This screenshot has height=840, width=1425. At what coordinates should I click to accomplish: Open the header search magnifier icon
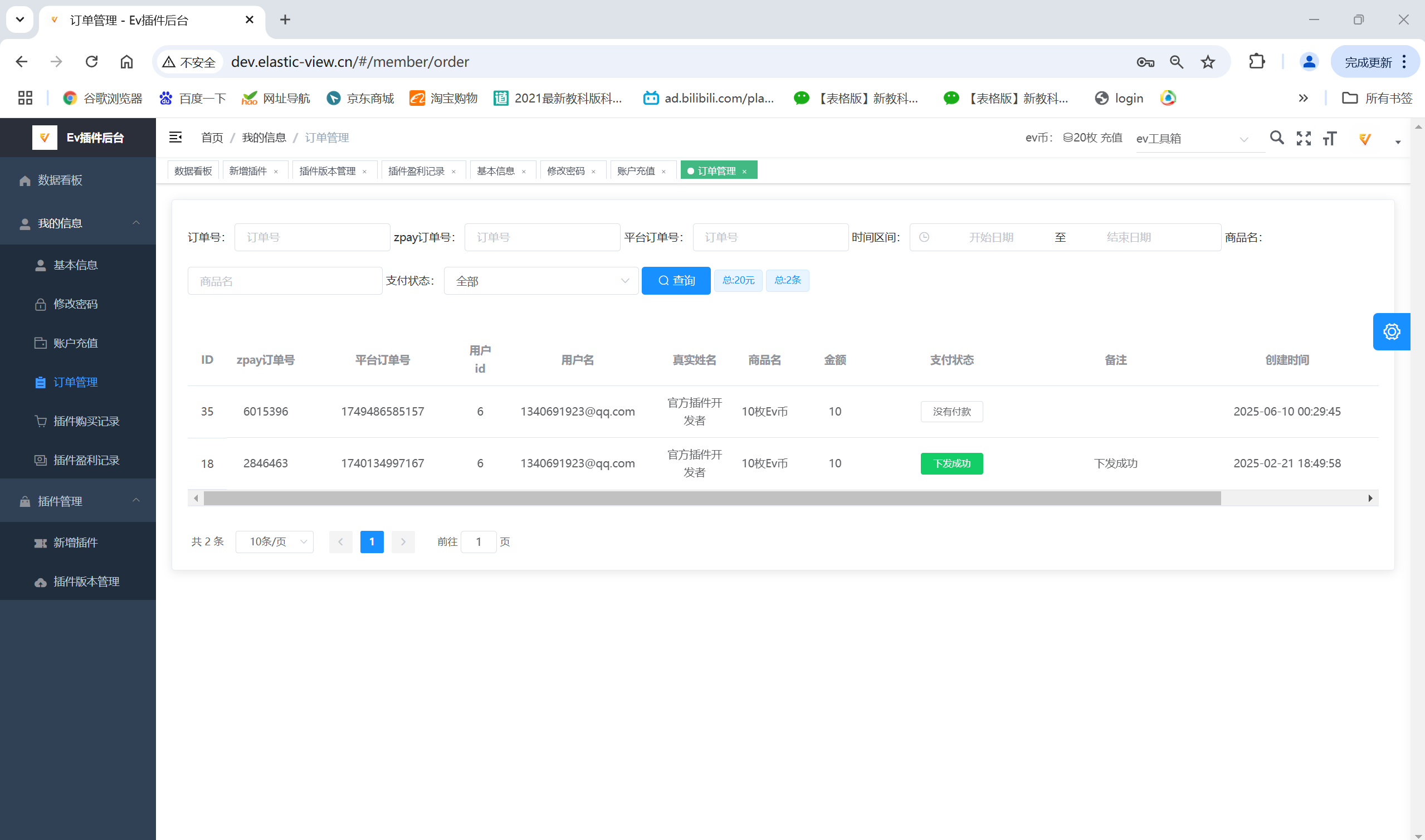pos(1277,138)
